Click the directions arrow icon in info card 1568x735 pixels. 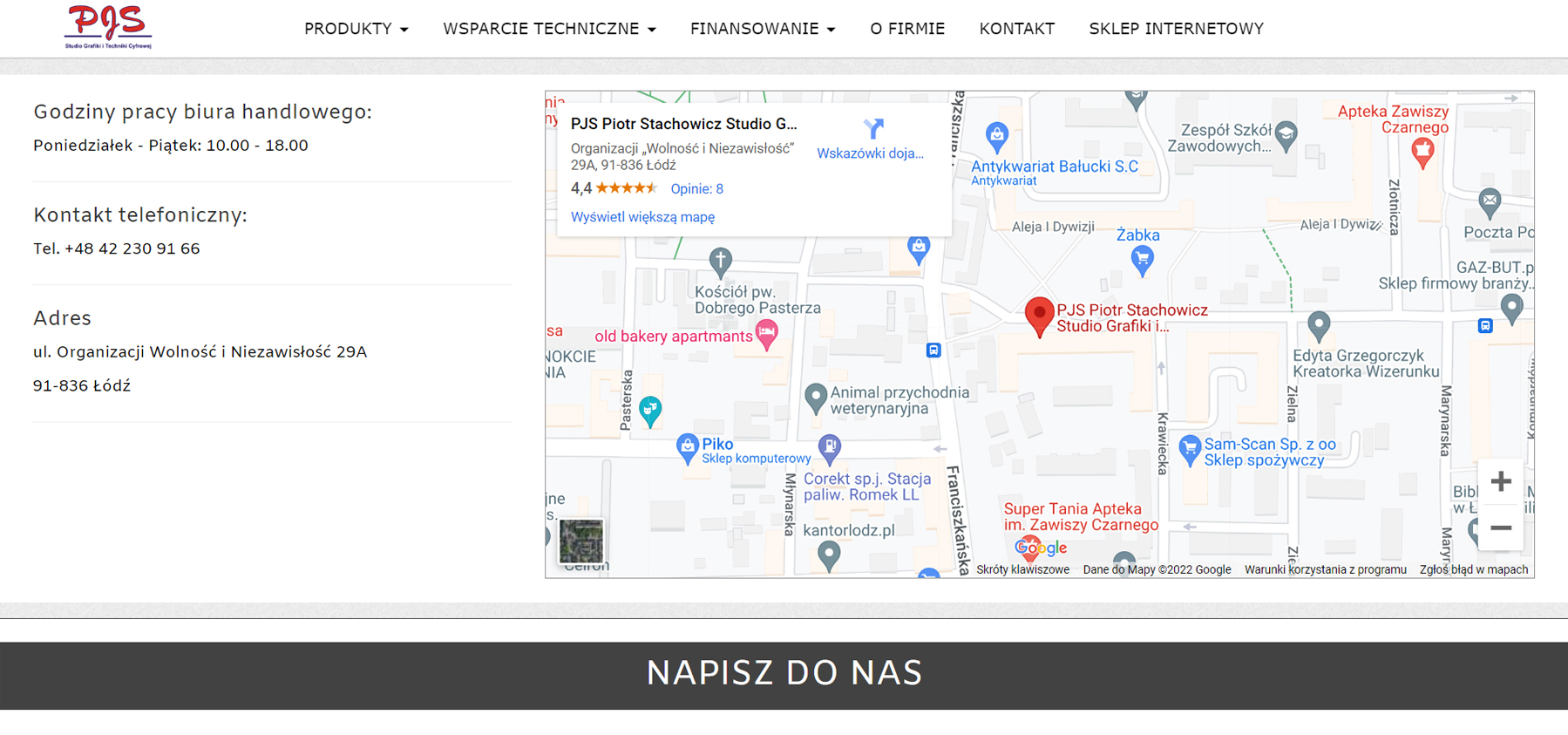point(873,129)
